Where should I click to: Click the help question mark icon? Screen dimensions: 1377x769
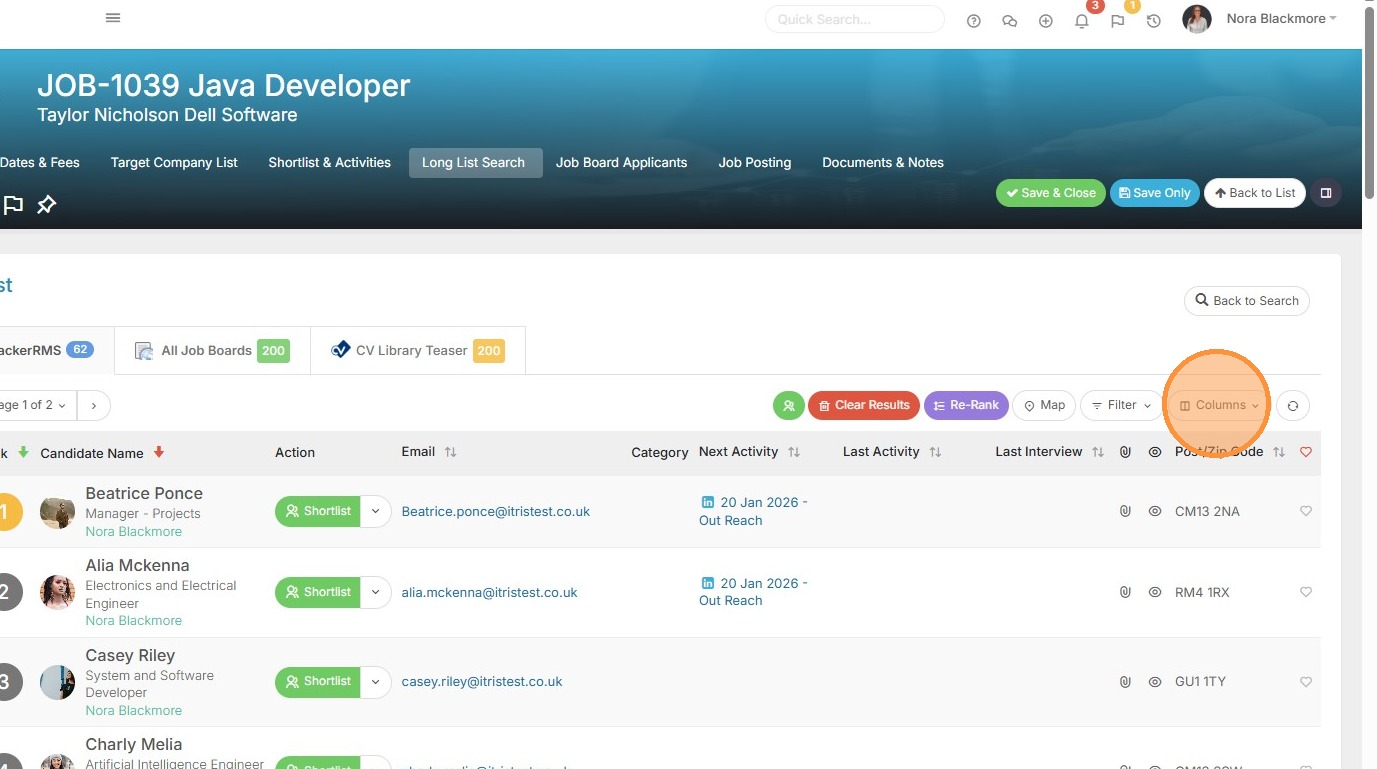pyautogui.click(x=973, y=21)
